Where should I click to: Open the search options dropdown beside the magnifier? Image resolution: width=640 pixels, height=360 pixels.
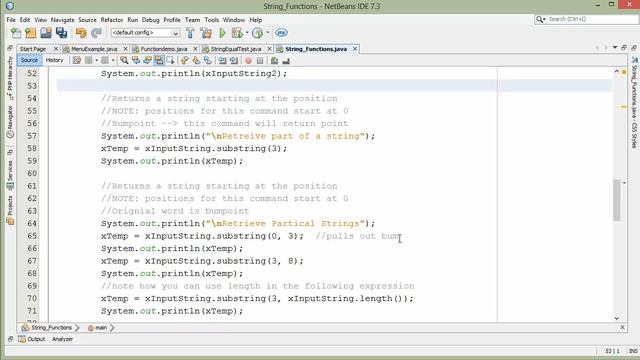(544, 19)
